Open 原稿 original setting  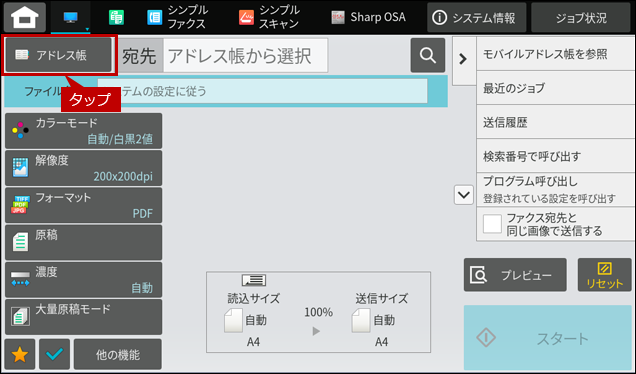pos(84,243)
